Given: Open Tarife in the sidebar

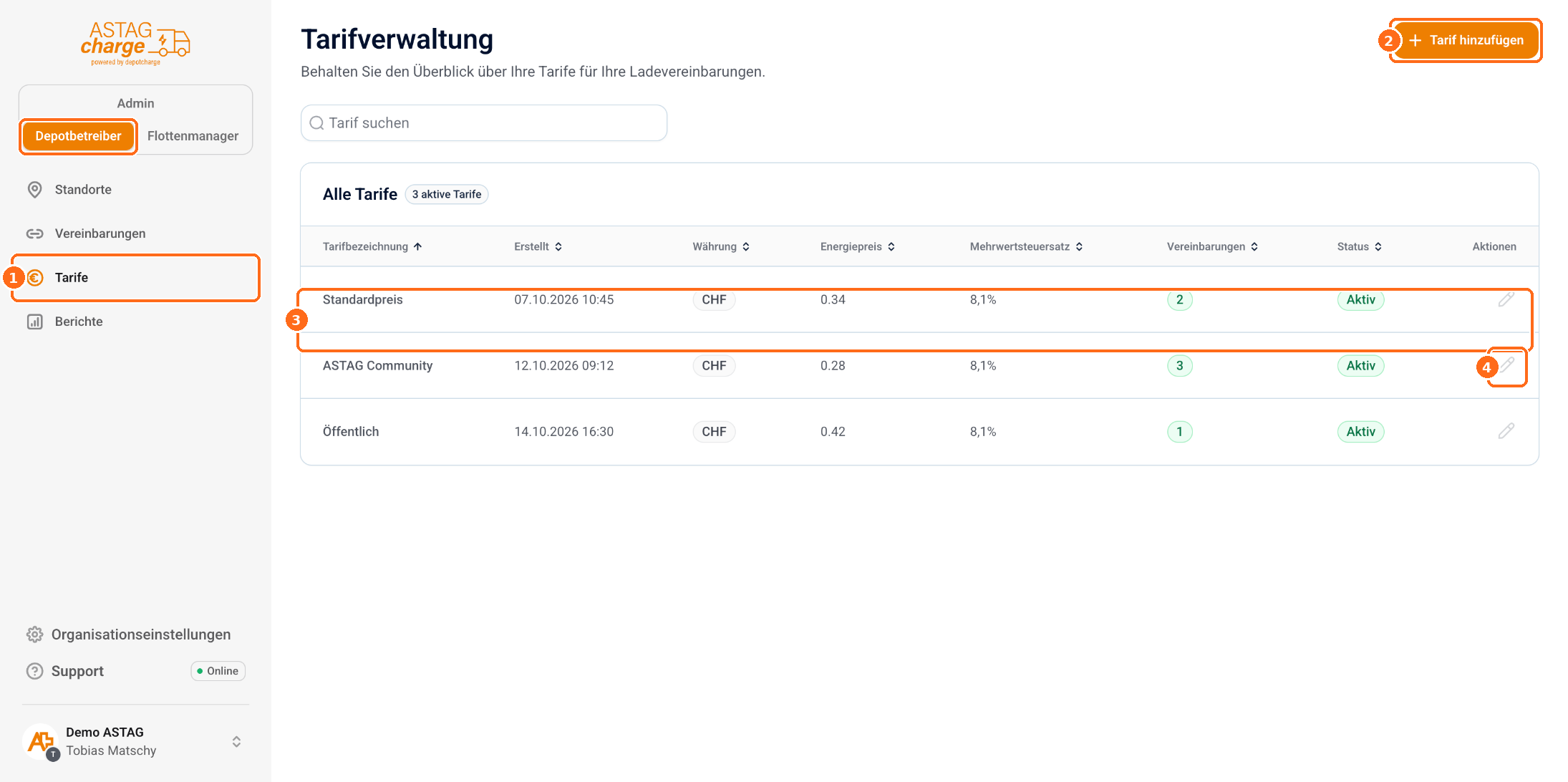Looking at the screenshot, I should pos(135,278).
